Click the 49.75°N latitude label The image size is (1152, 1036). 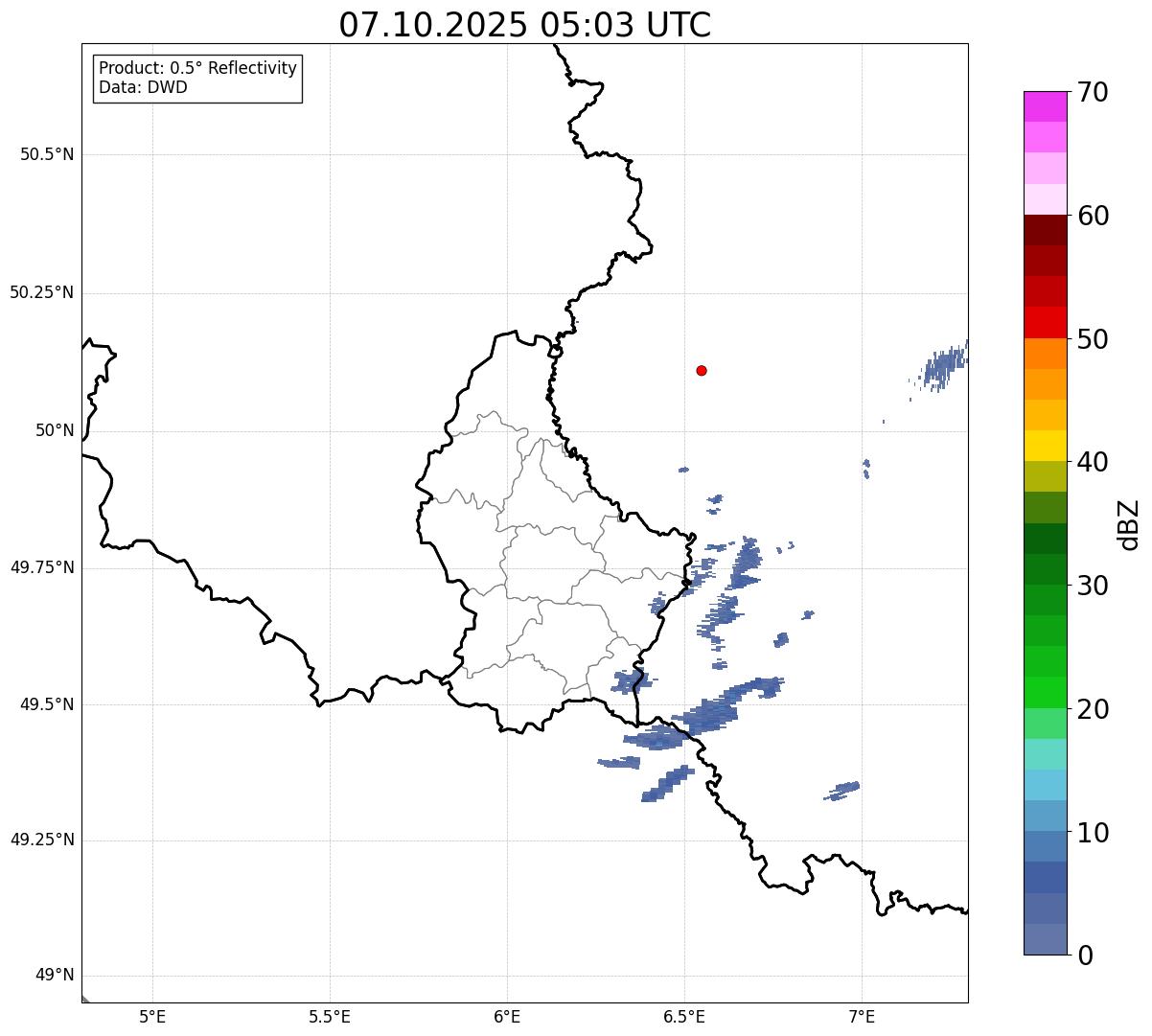[42, 567]
